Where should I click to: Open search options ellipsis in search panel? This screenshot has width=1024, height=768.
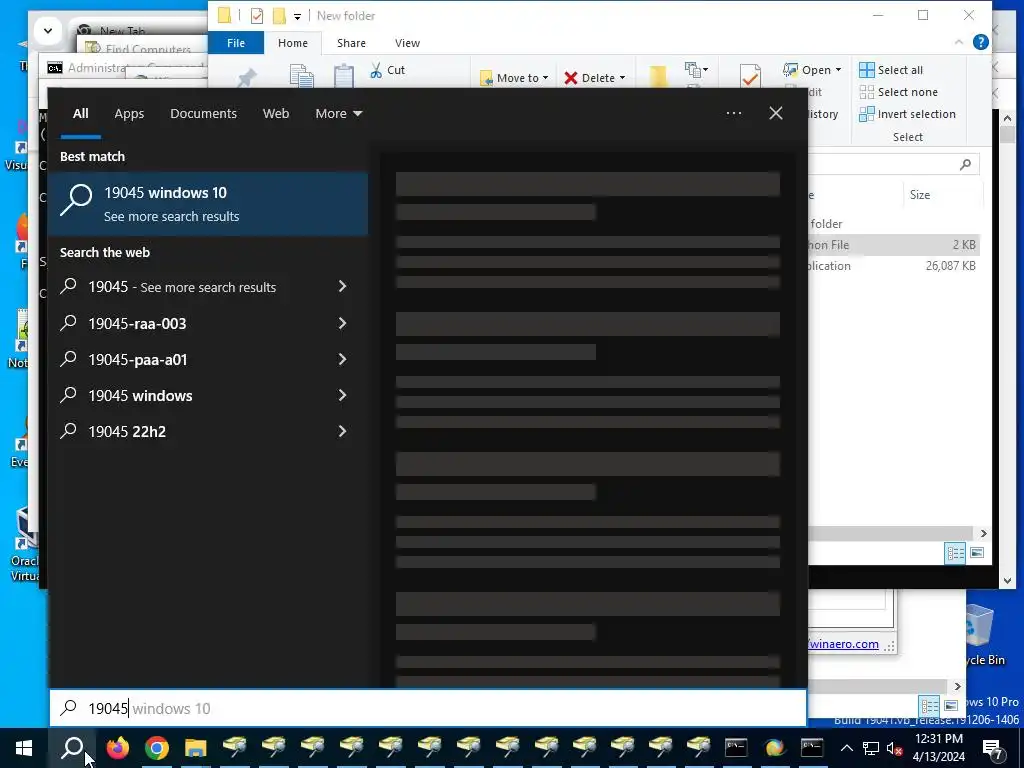[x=733, y=113]
